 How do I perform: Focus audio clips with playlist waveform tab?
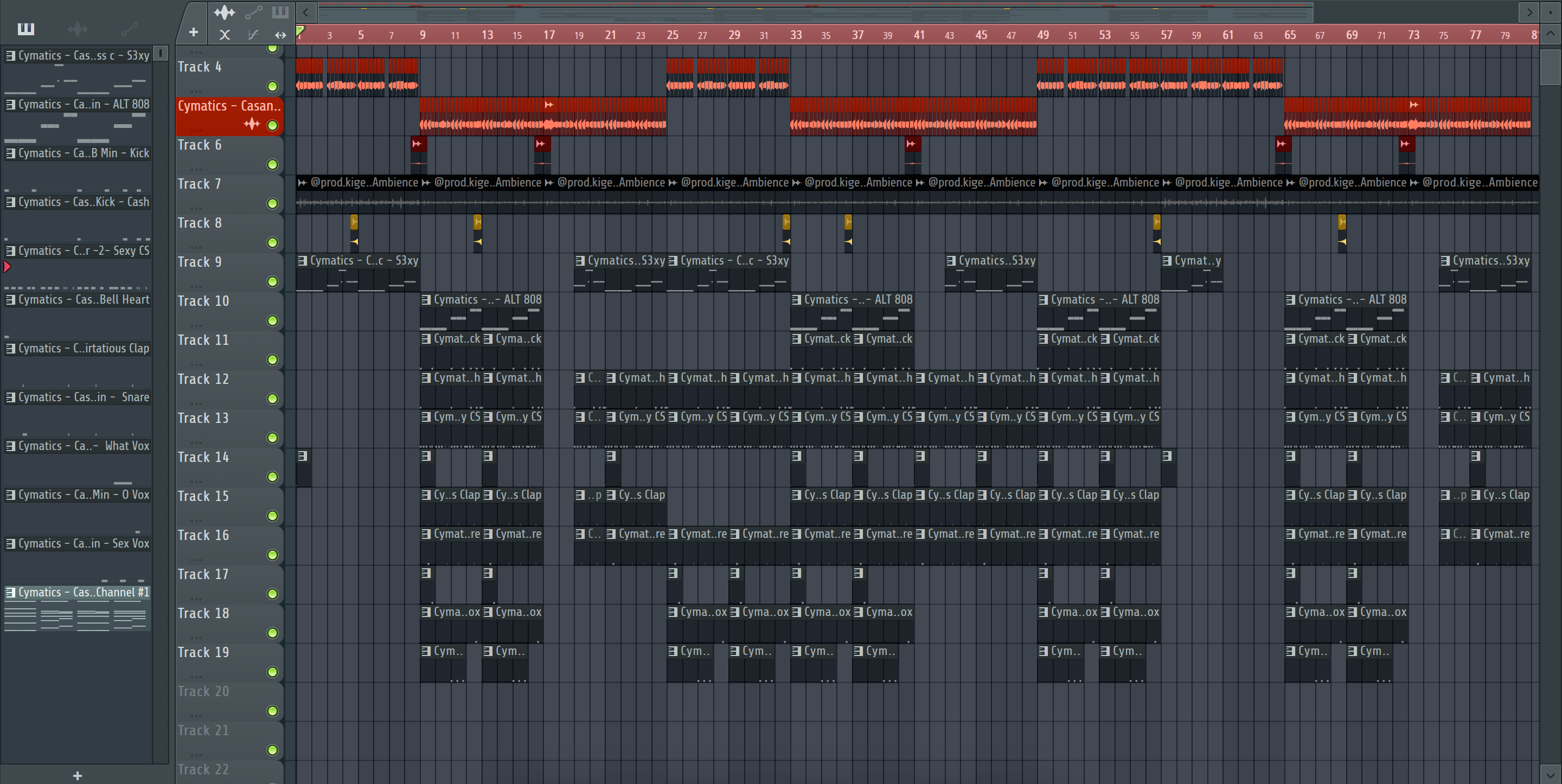click(x=224, y=12)
